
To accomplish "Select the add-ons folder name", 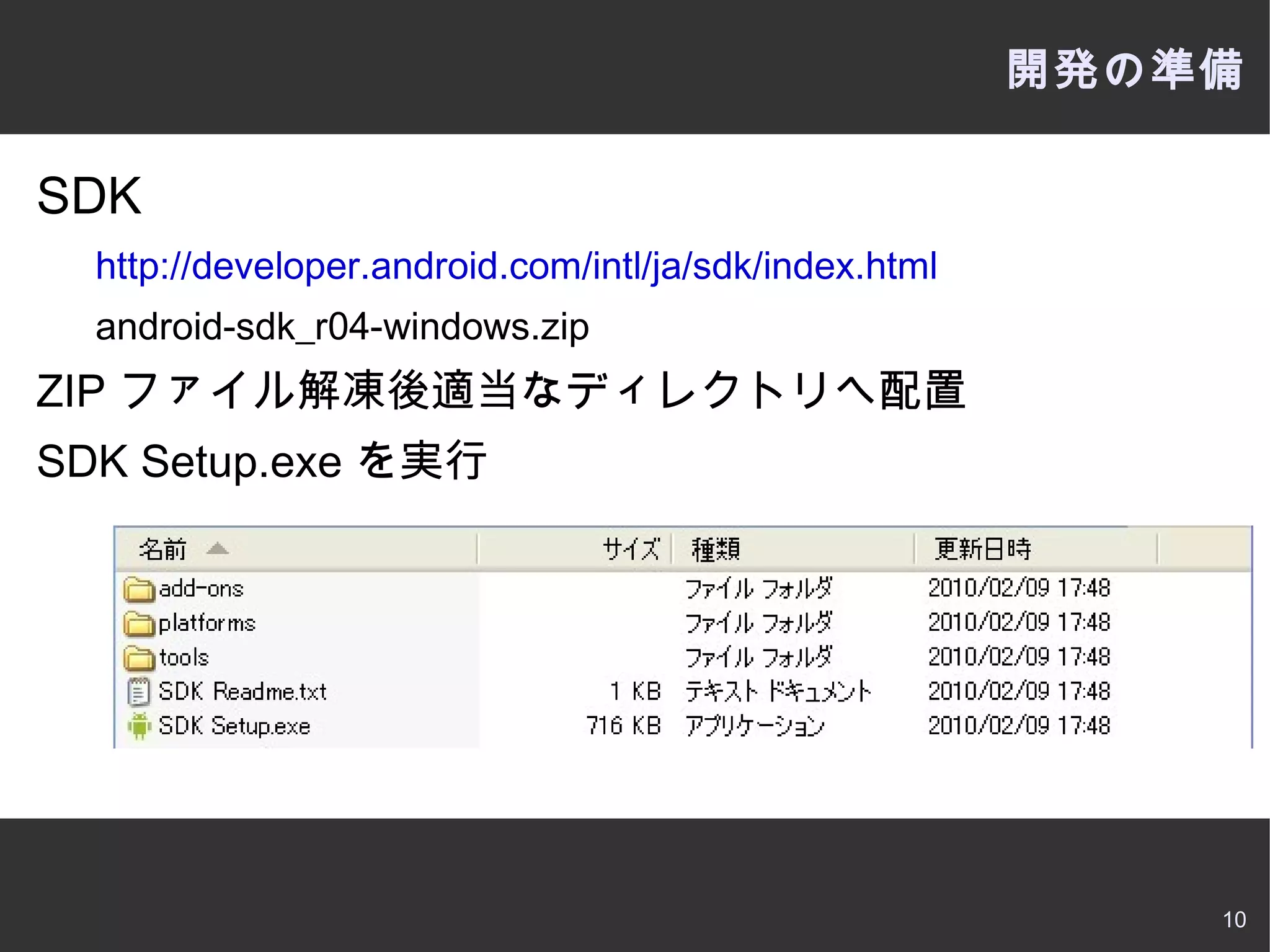I will [x=201, y=589].
